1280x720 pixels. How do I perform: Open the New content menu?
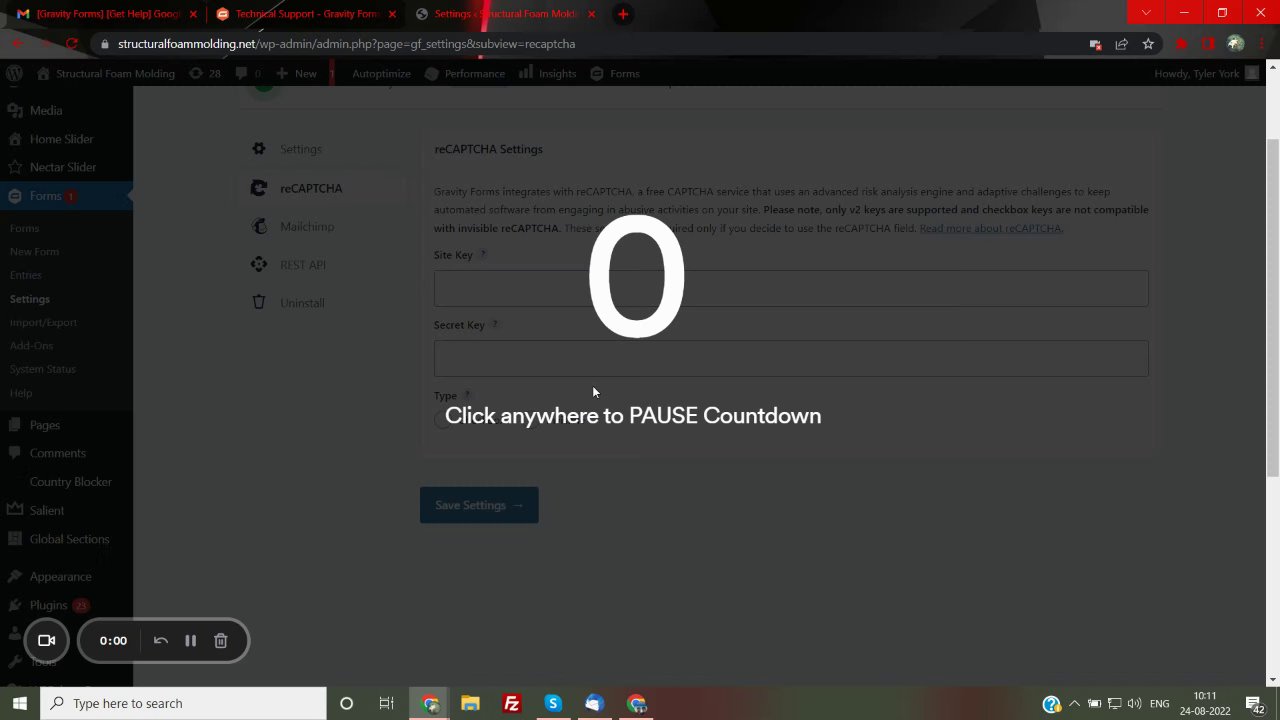pos(297,73)
